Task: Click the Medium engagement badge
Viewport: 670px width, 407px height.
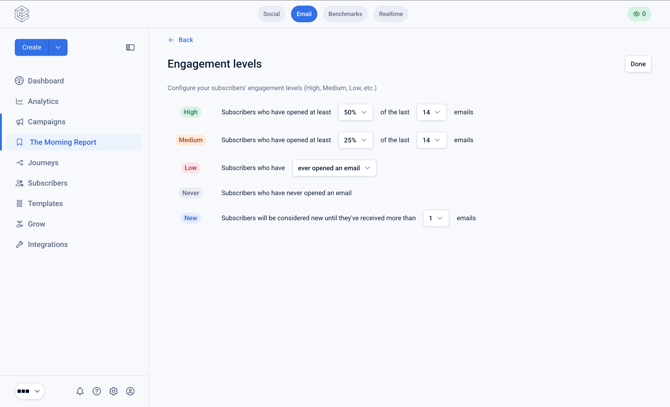Action: click(191, 140)
